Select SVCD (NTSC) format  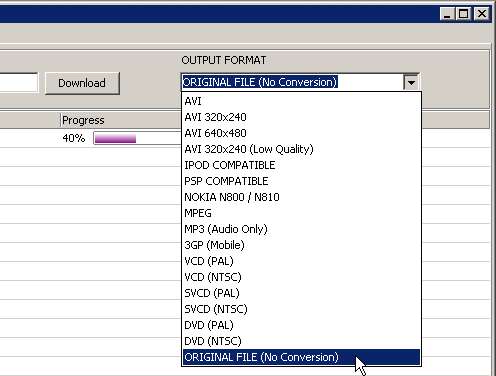[x=301, y=309]
